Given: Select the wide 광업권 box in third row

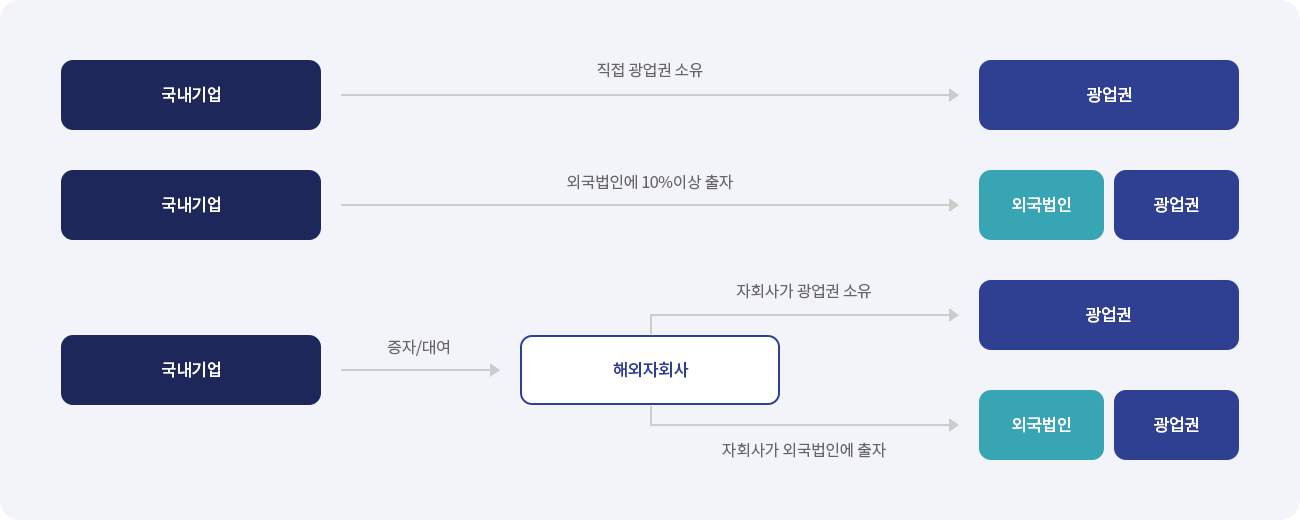Looking at the screenshot, I should [1109, 315].
